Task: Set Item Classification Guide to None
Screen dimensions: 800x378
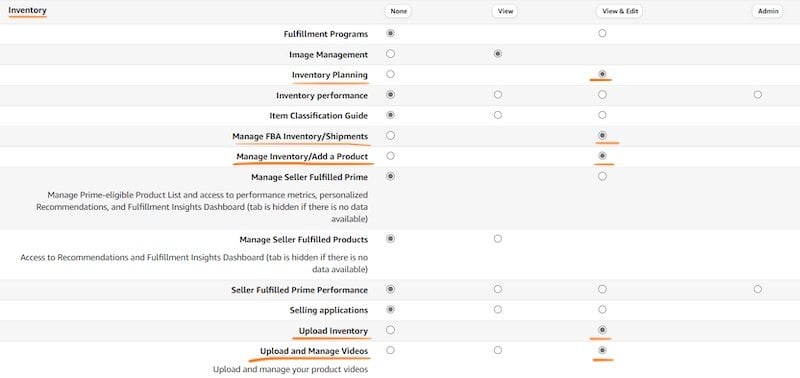Action: [x=390, y=115]
